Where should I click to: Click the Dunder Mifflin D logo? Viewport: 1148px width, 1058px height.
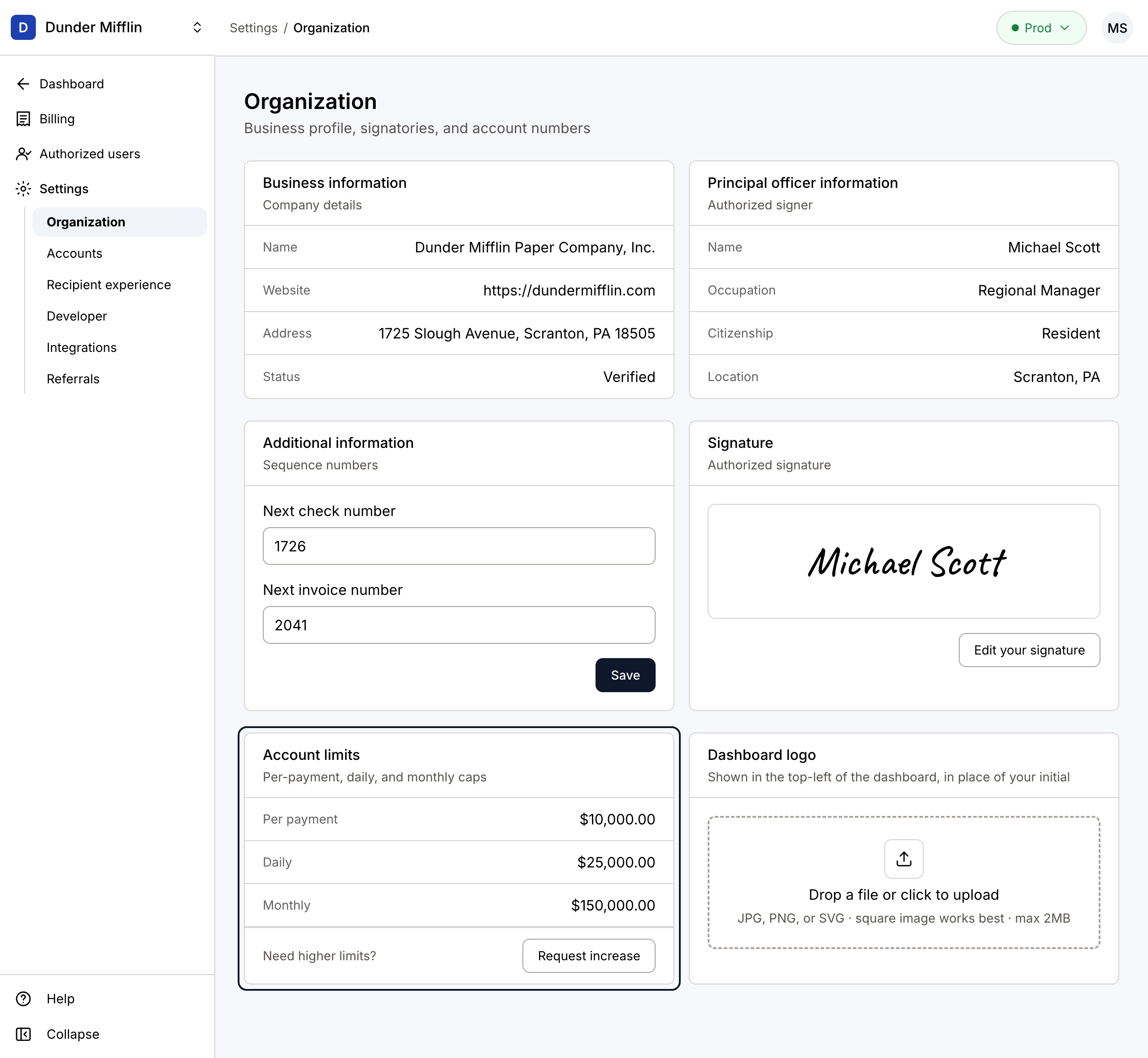23,27
